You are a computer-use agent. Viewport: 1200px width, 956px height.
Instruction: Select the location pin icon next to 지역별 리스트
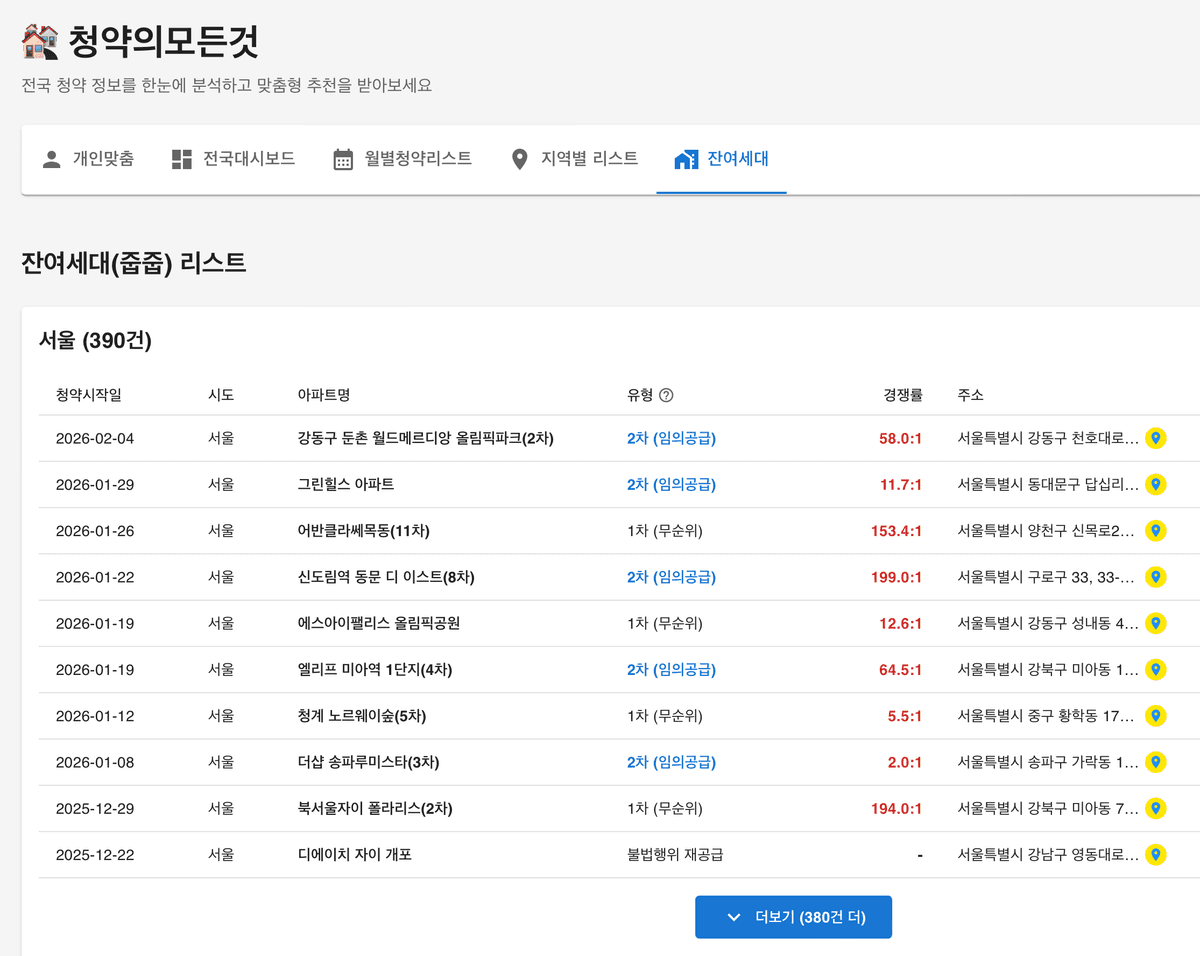pos(520,157)
